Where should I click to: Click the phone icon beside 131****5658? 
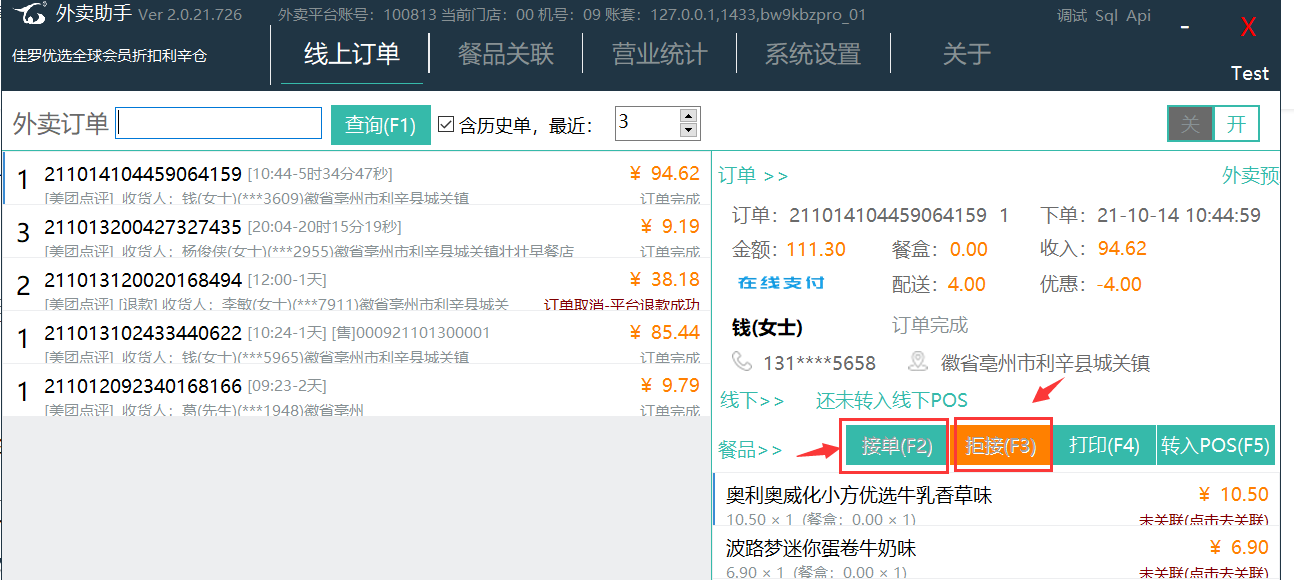tap(742, 362)
